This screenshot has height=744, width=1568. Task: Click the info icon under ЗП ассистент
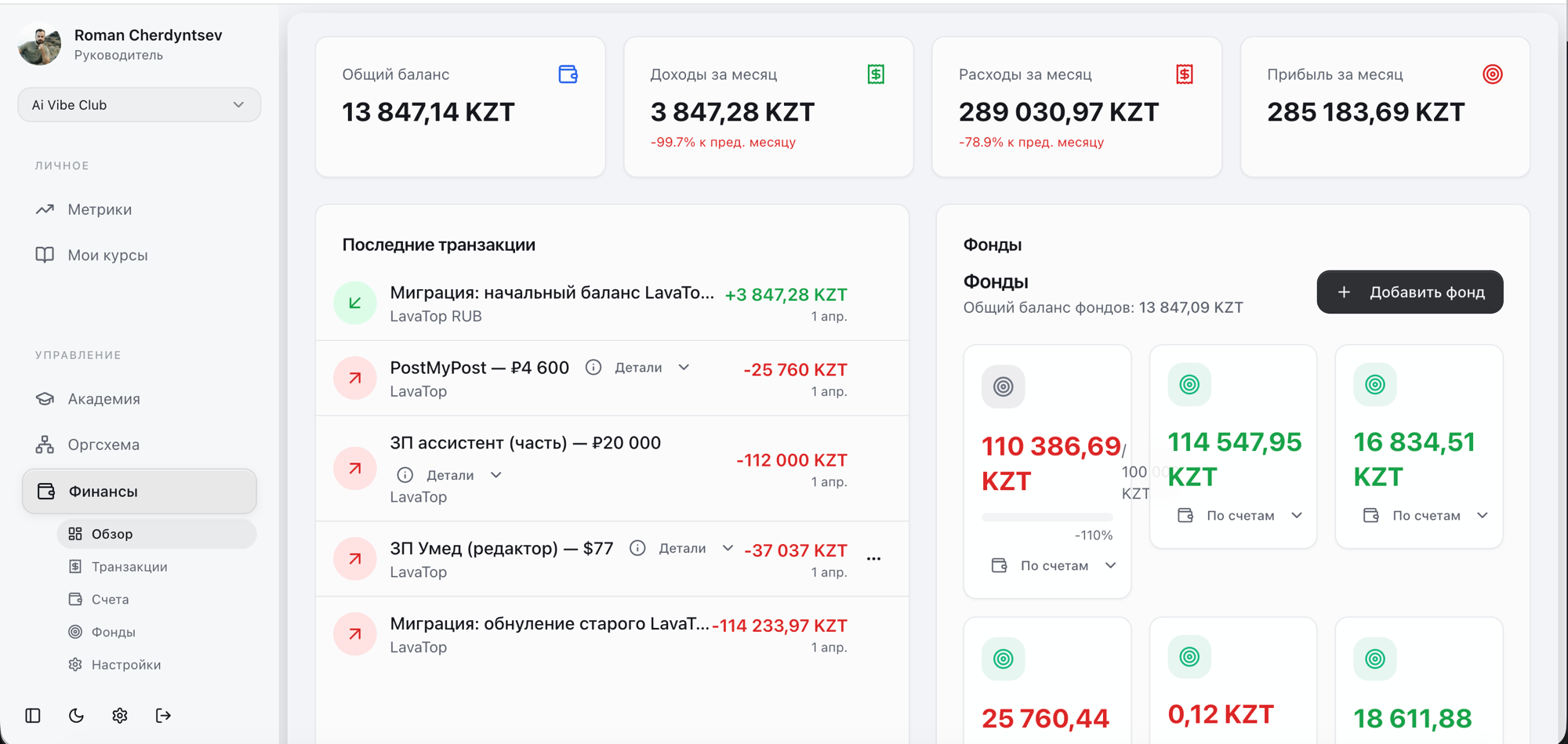point(405,475)
